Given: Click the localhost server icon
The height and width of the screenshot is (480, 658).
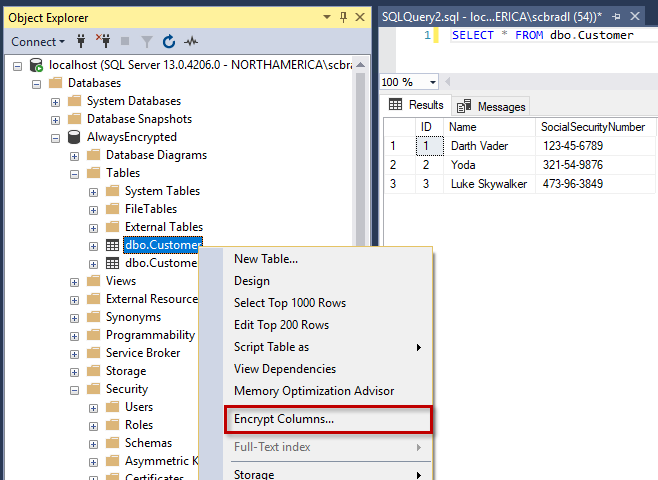Looking at the screenshot, I should [x=36, y=65].
